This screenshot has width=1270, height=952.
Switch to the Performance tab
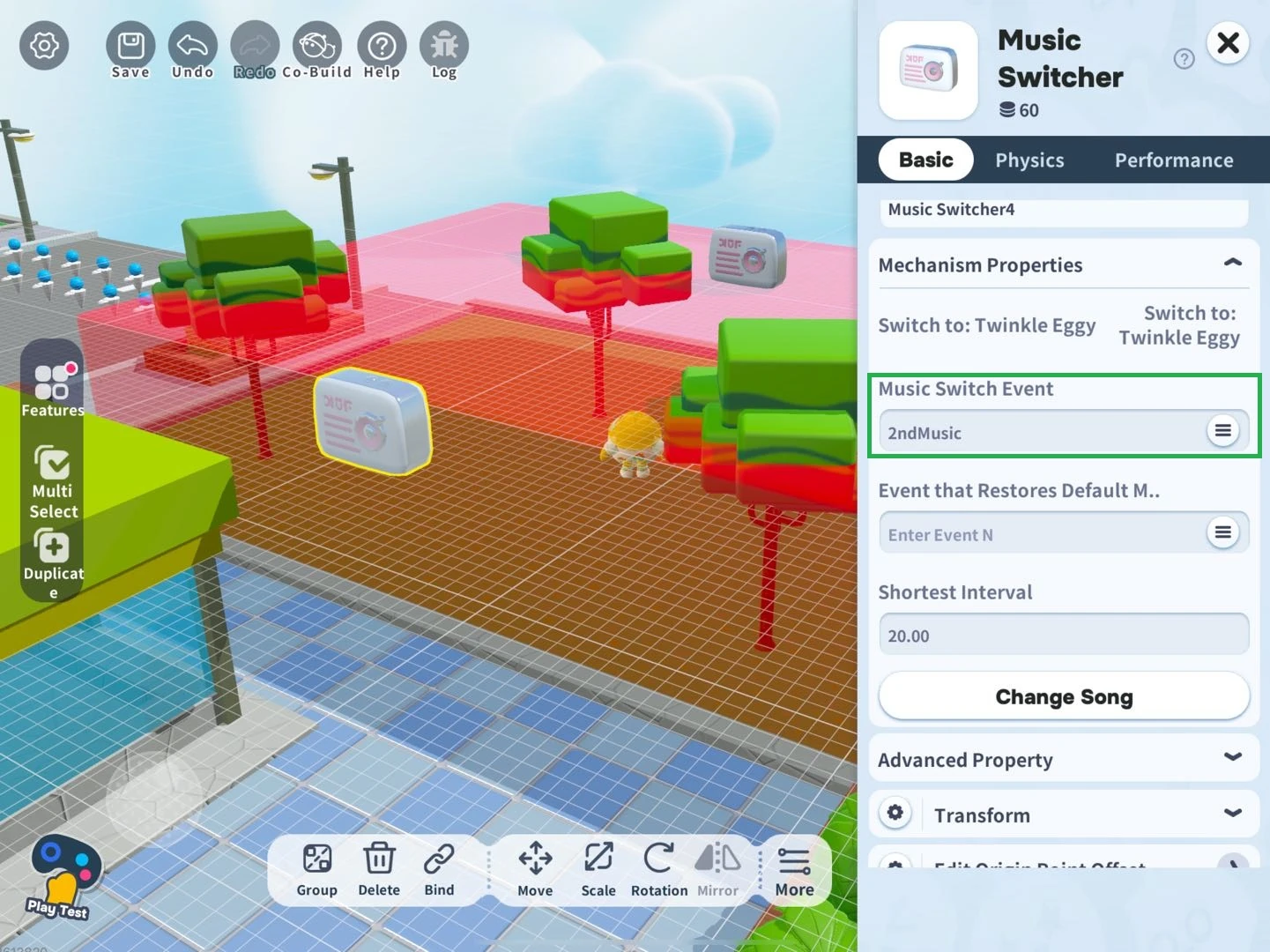1174,160
